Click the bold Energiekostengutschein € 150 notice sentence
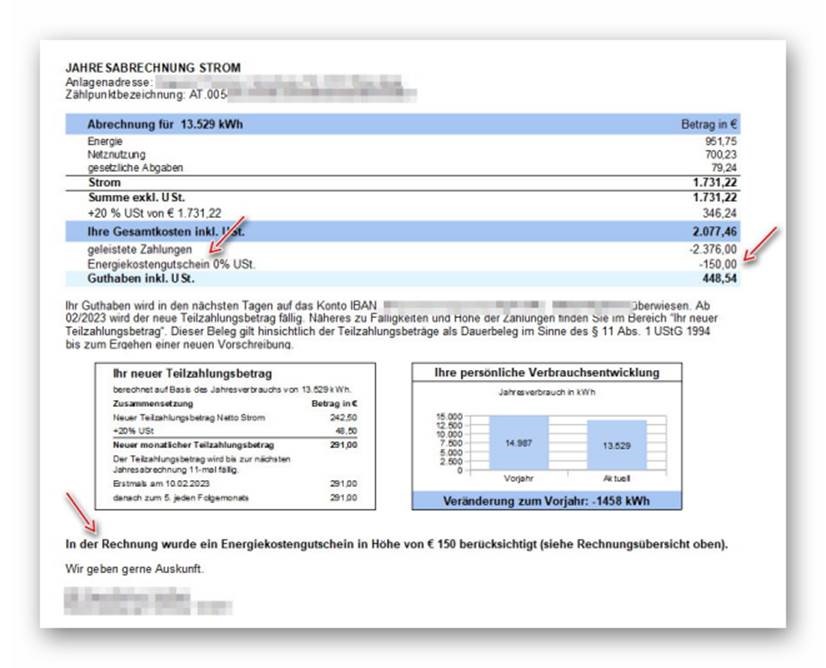The height and width of the screenshot is (668, 826). tap(397, 544)
